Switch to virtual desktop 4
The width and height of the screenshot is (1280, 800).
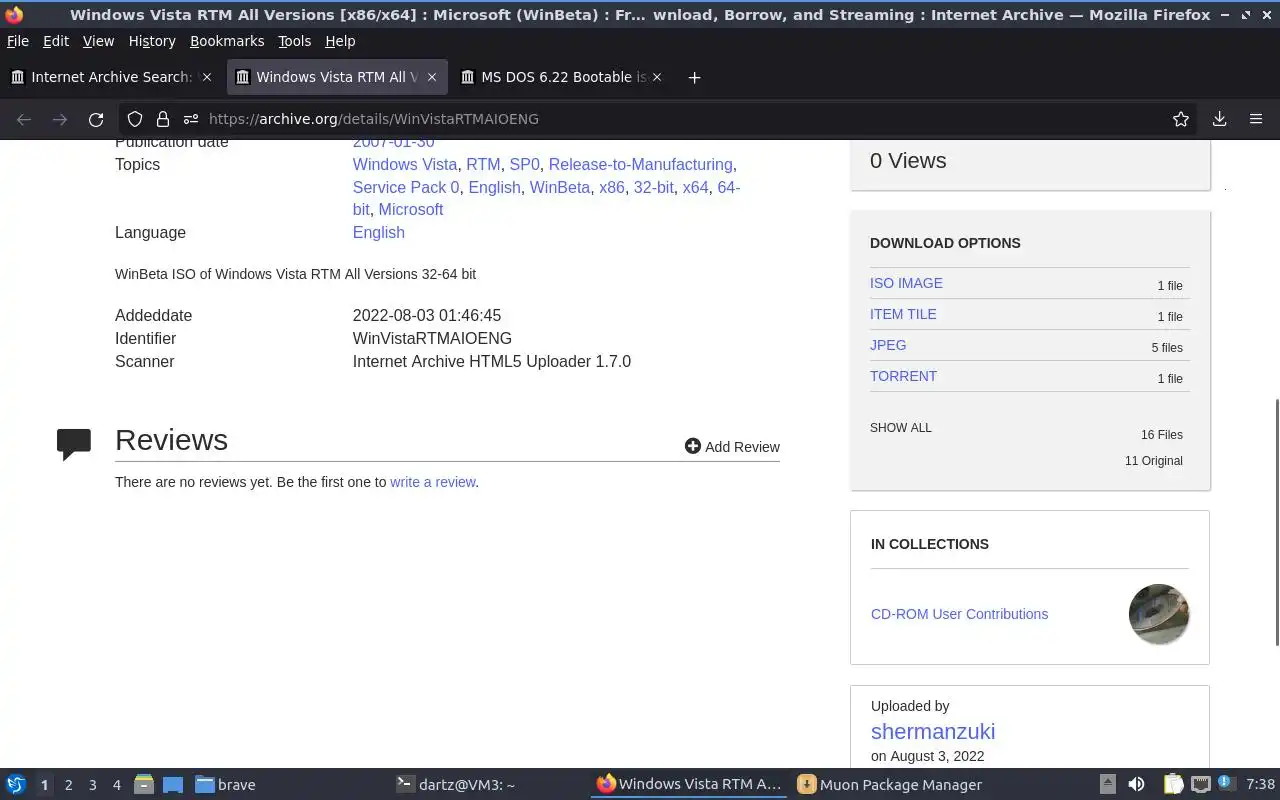click(x=116, y=785)
